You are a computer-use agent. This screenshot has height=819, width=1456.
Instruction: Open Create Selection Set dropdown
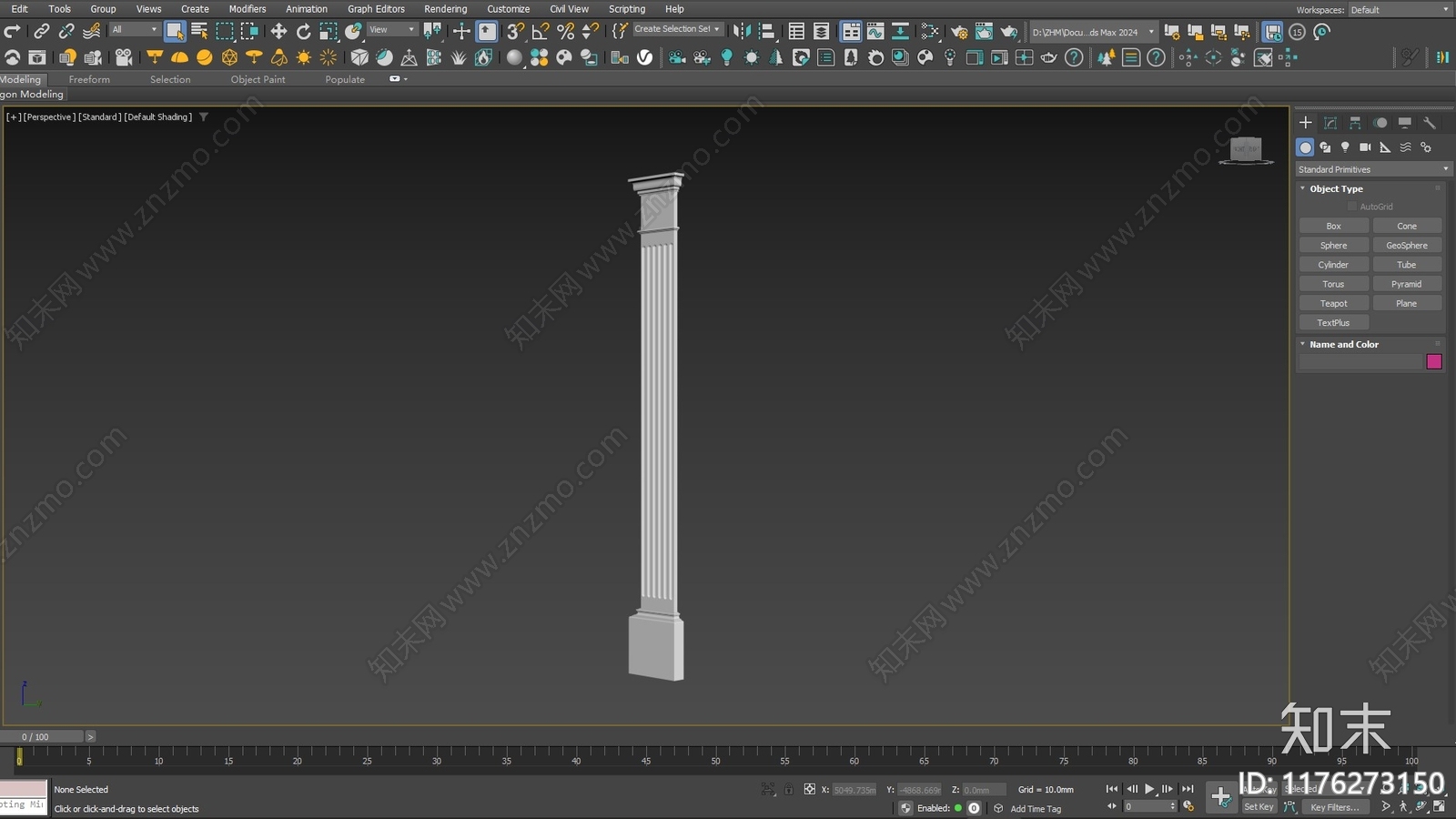click(x=678, y=29)
